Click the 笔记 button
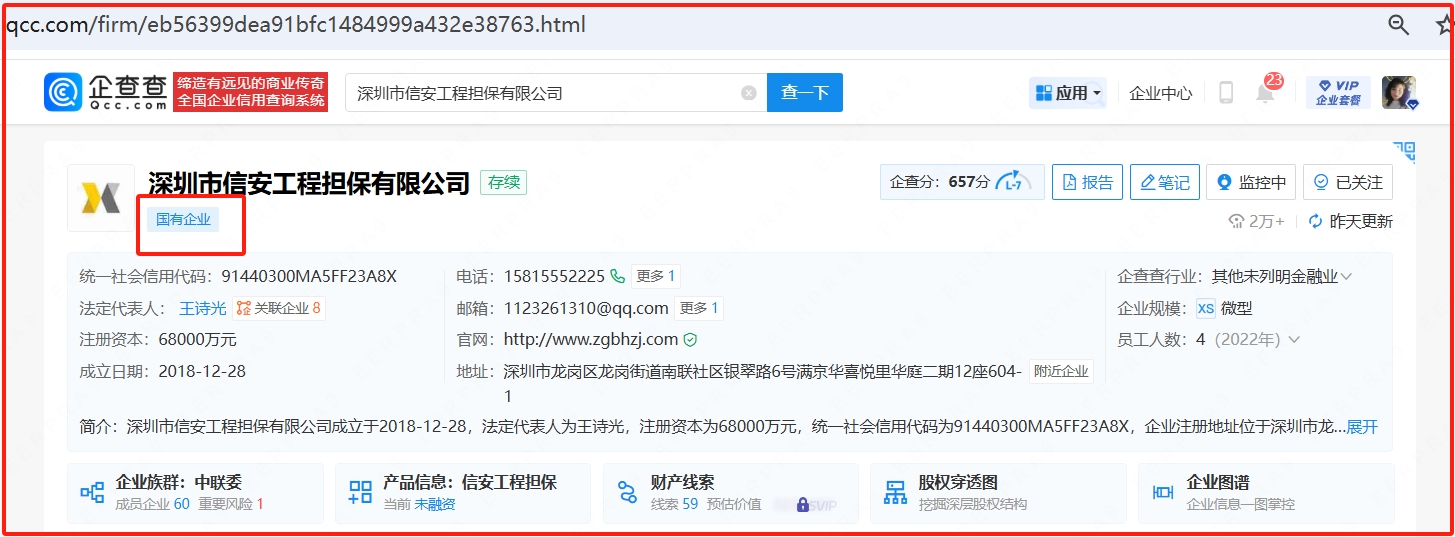Screen dimensions: 1455x537 pyautogui.click(x=1164, y=182)
